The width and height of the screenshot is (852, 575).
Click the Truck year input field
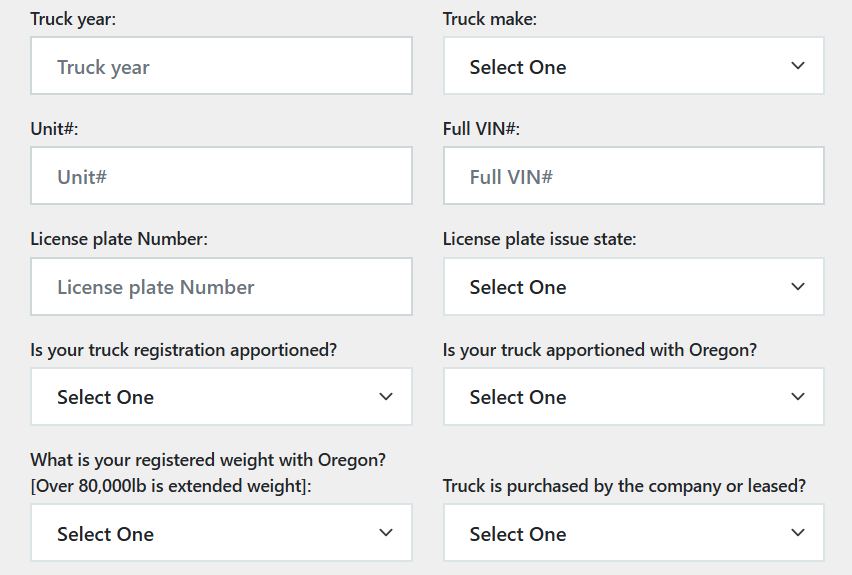[x=221, y=67]
